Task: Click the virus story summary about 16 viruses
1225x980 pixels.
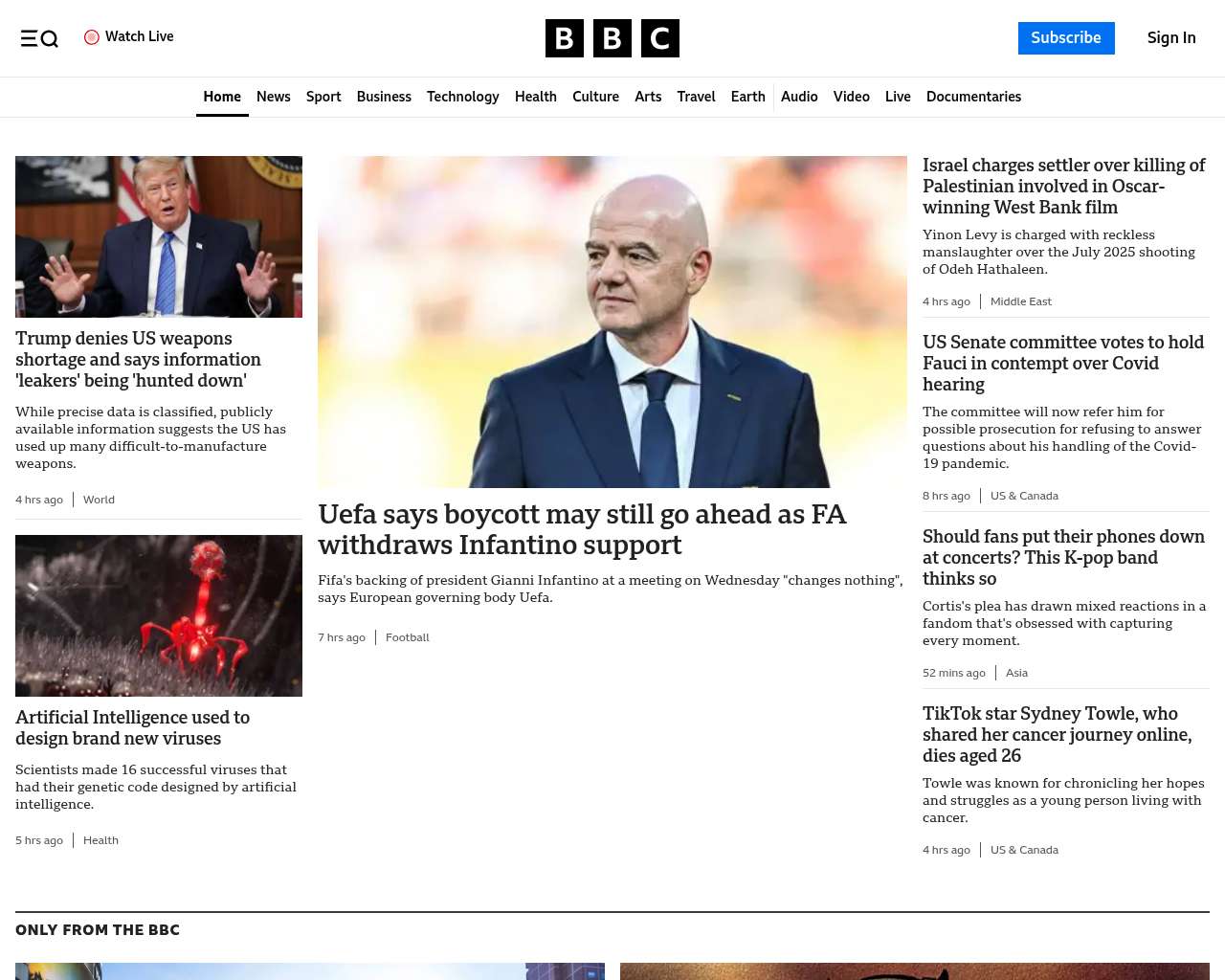Action: (156, 787)
